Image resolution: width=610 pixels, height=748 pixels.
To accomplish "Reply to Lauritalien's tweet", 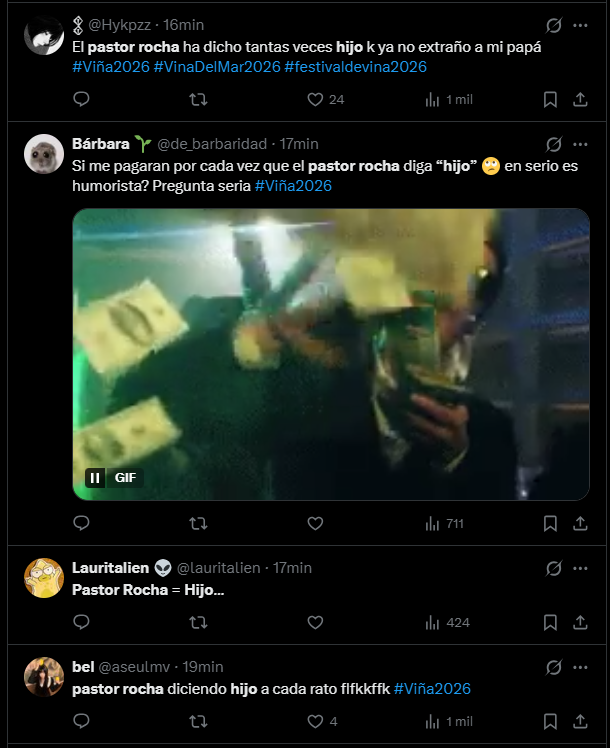I will [x=82, y=622].
